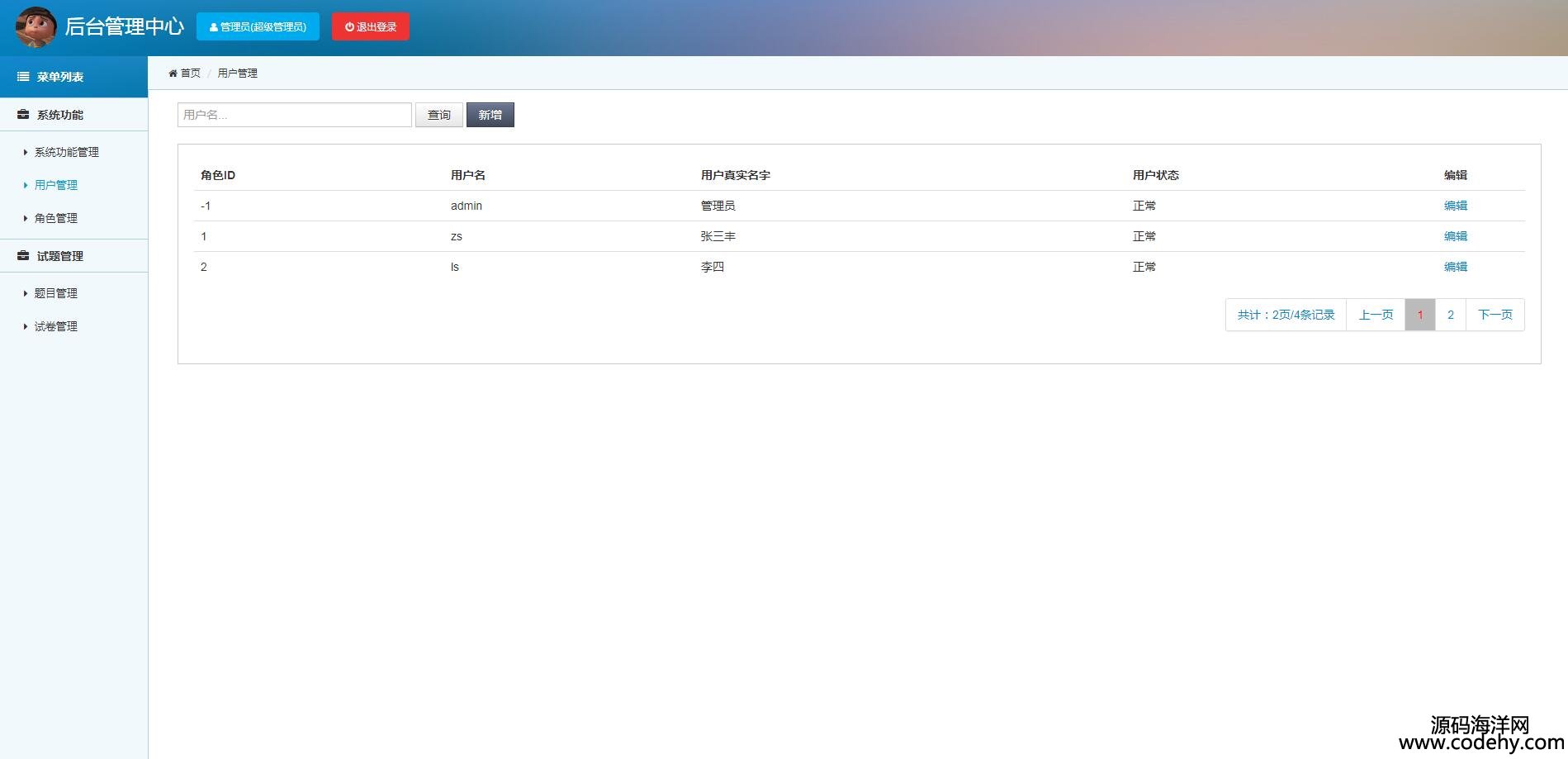
Task: Open 题目管理 in sidebar
Action: coord(55,293)
